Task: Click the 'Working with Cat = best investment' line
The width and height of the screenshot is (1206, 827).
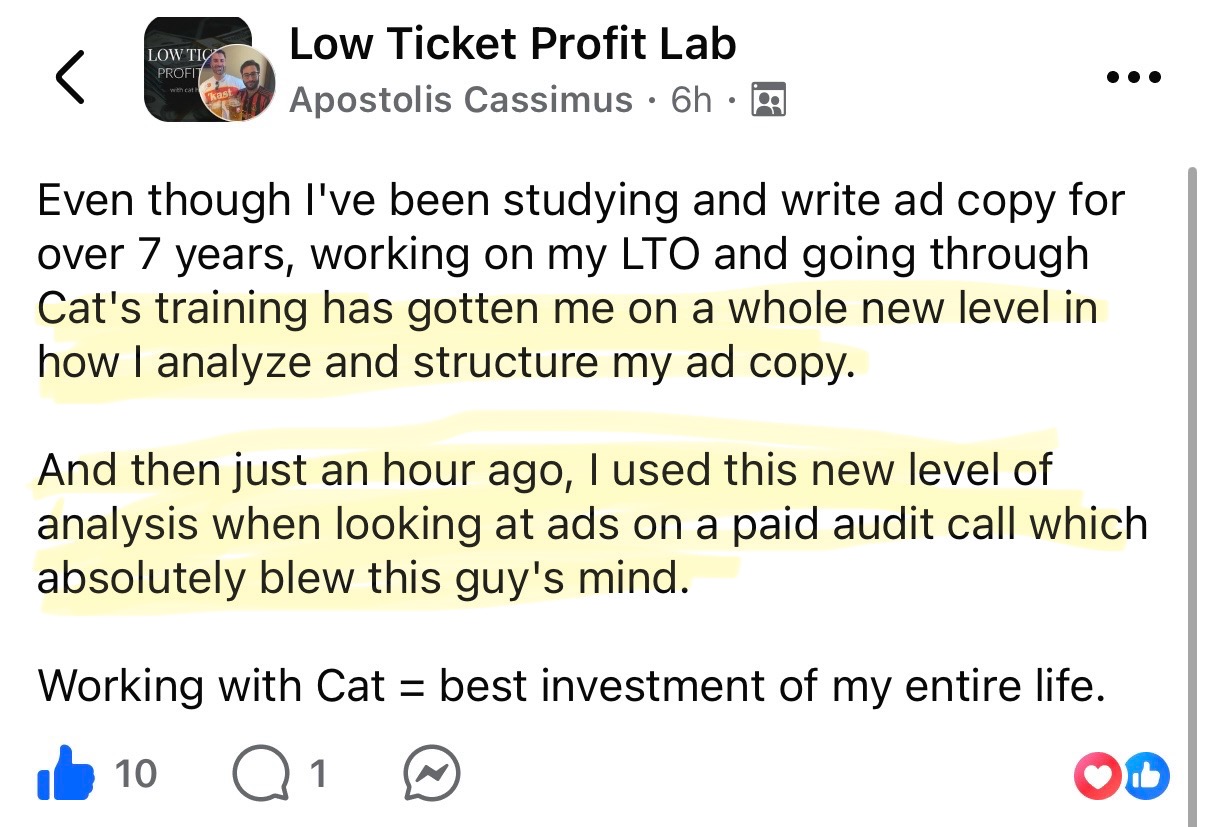Action: tap(572, 686)
